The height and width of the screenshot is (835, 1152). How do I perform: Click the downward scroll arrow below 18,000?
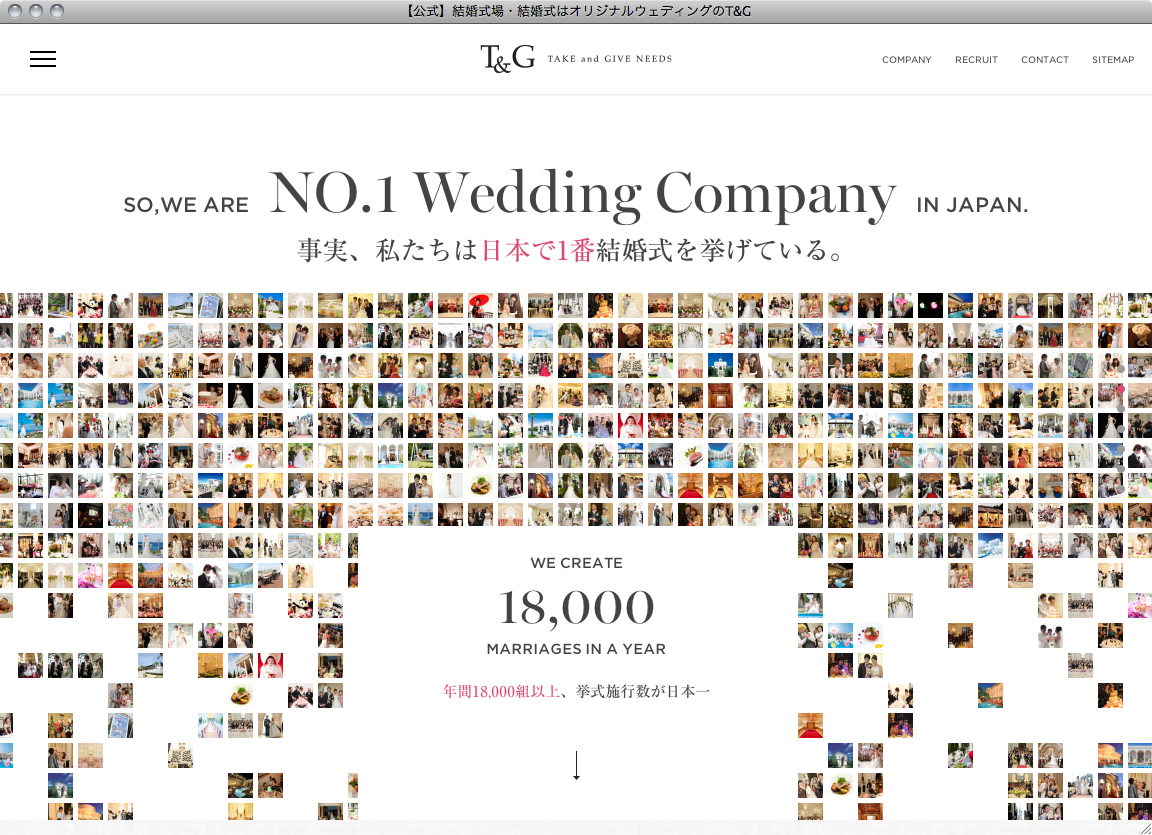pos(576,765)
